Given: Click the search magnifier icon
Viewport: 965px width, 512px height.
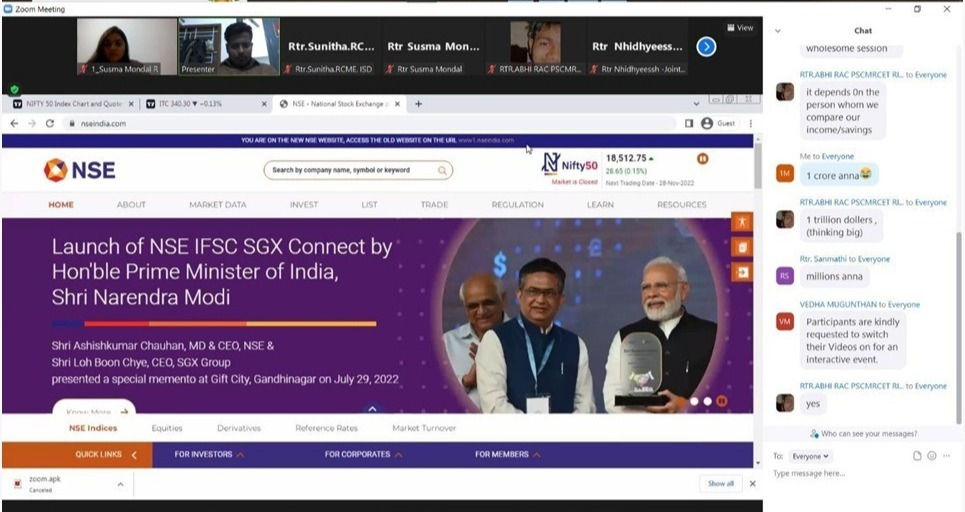Looking at the screenshot, I should [442, 170].
